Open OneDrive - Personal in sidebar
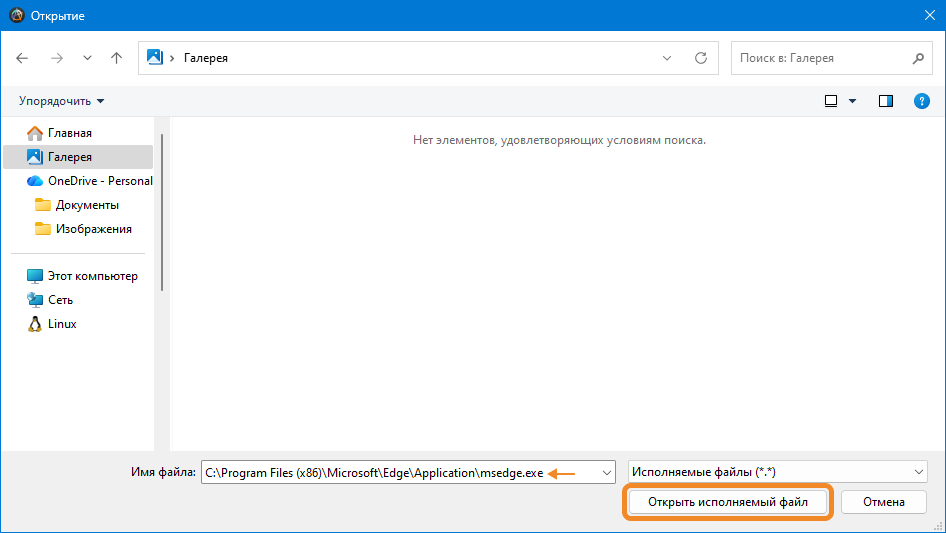The image size is (946, 533). click(99, 181)
